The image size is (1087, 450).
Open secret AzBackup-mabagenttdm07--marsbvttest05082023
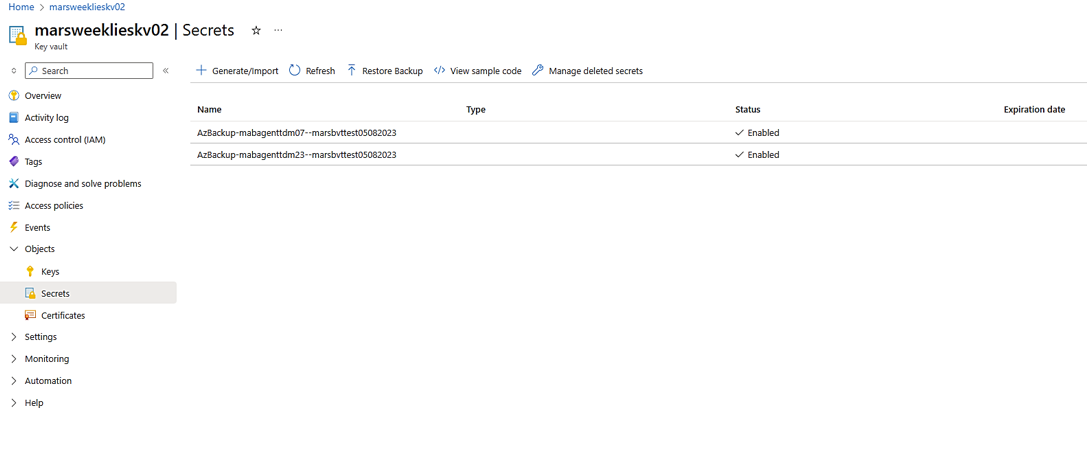[x=297, y=132]
